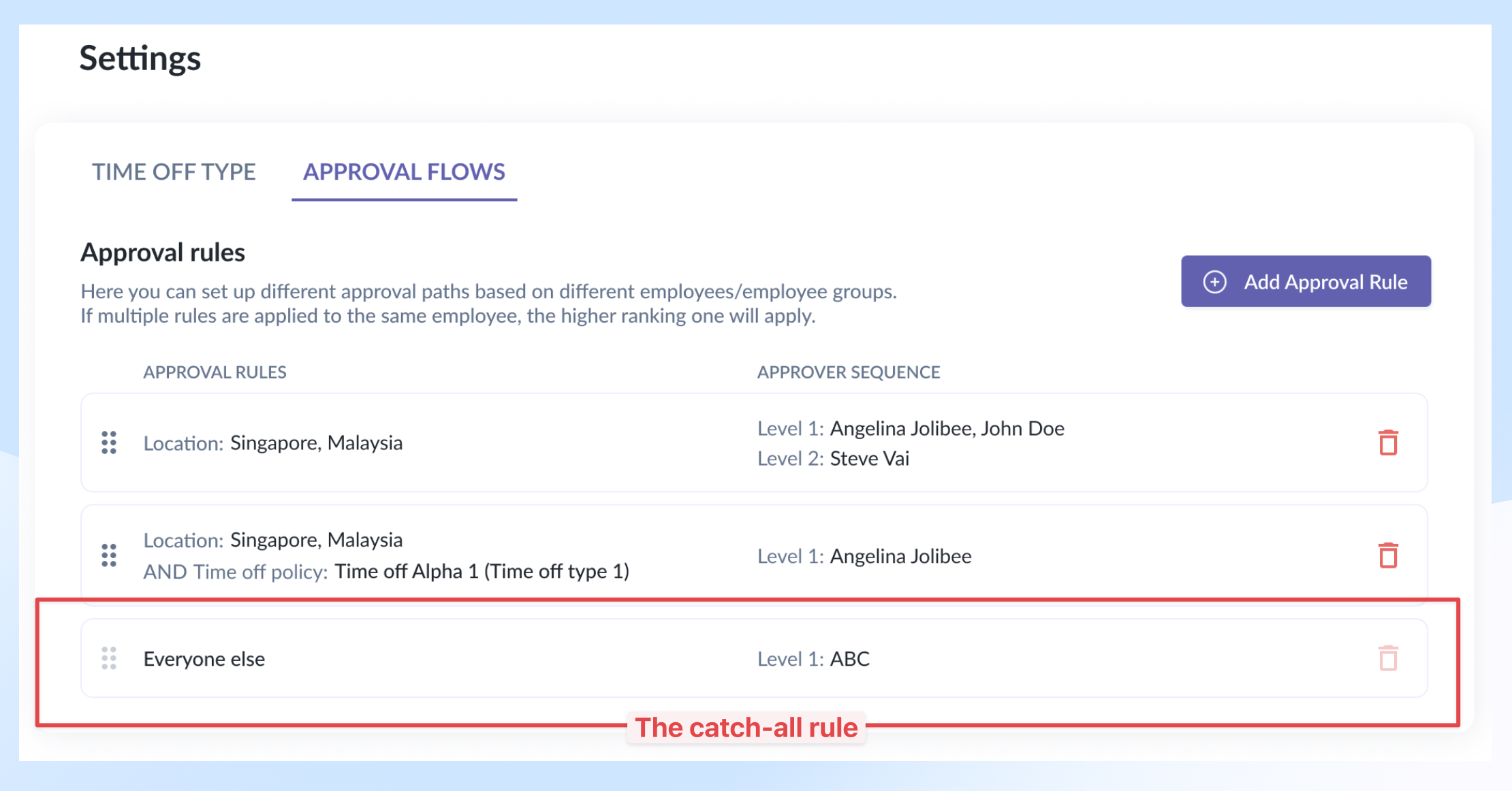Click the plus icon on Add Approval Rule
The width and height of the screenshot is (1512, 791).
tap(1216, 281)
